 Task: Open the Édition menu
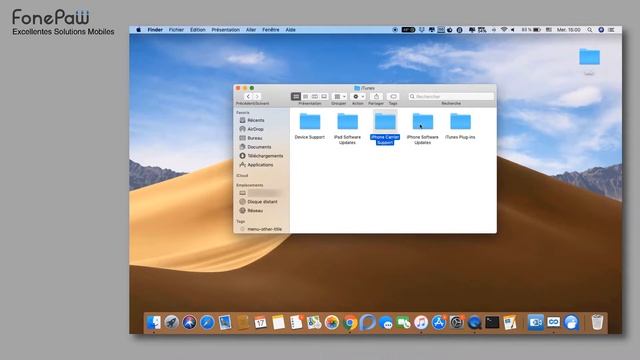pos(198,30)
